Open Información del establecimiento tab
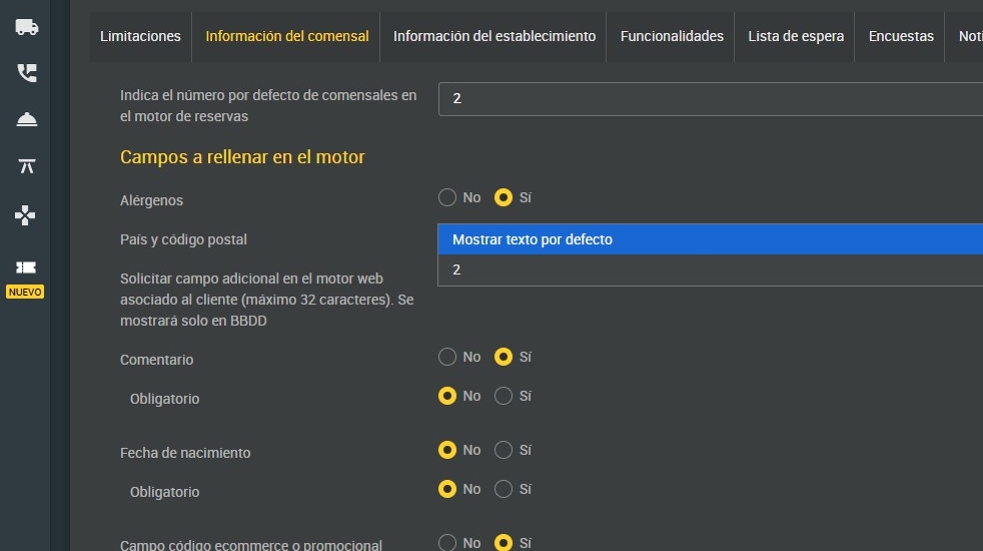Screen dimensions: 983x551 (494, 36)
